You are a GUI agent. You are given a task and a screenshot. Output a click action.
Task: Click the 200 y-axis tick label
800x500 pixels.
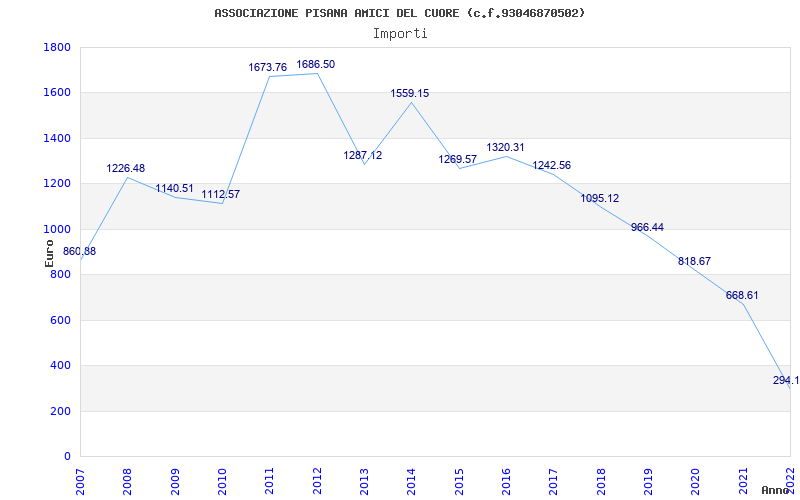(61, 411)
